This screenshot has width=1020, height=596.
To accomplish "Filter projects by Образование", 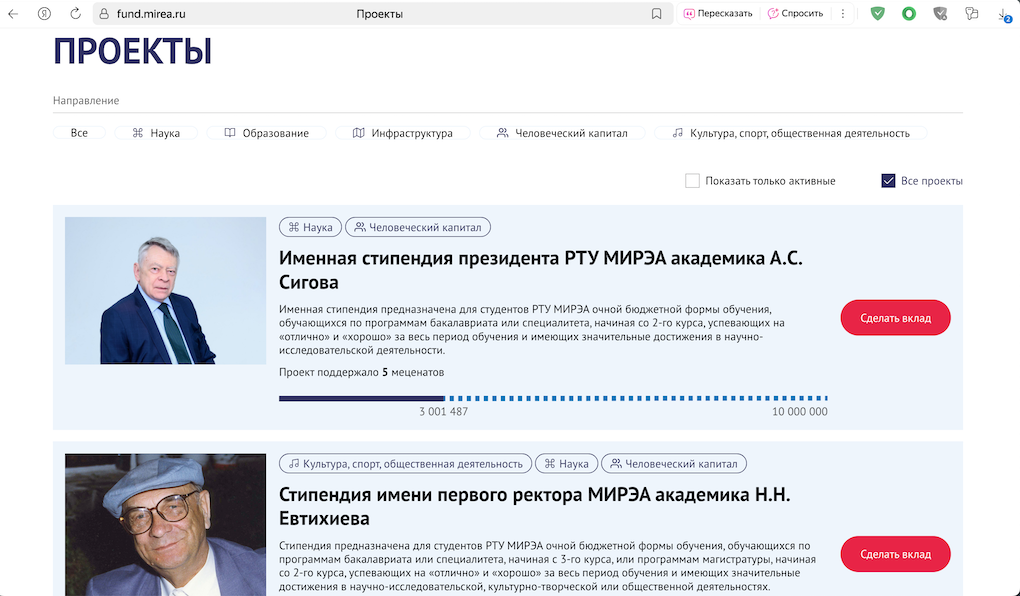I will pos(267,133).
